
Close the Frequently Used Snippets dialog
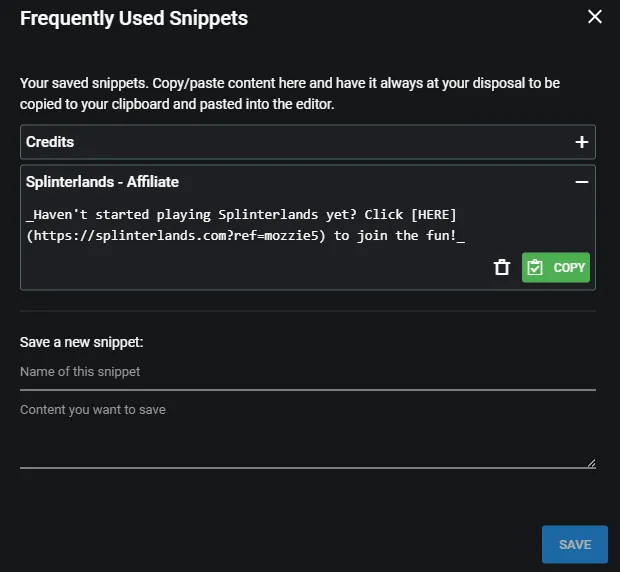[x=595, y=17]
